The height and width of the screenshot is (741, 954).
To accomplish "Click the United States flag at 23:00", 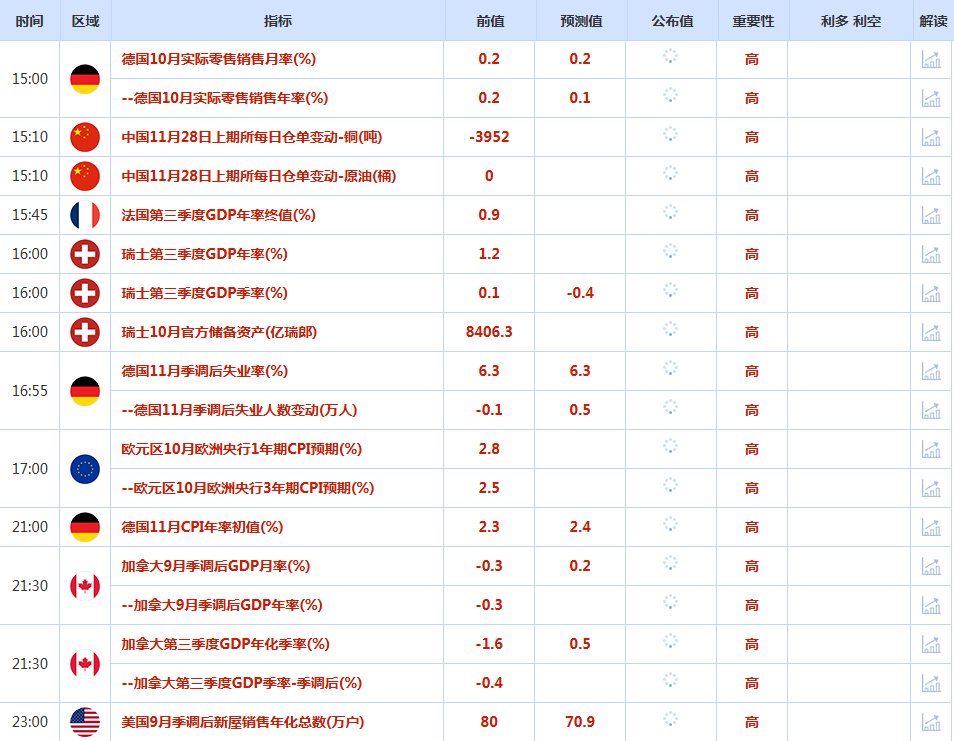I will click(x=85, y=722).
